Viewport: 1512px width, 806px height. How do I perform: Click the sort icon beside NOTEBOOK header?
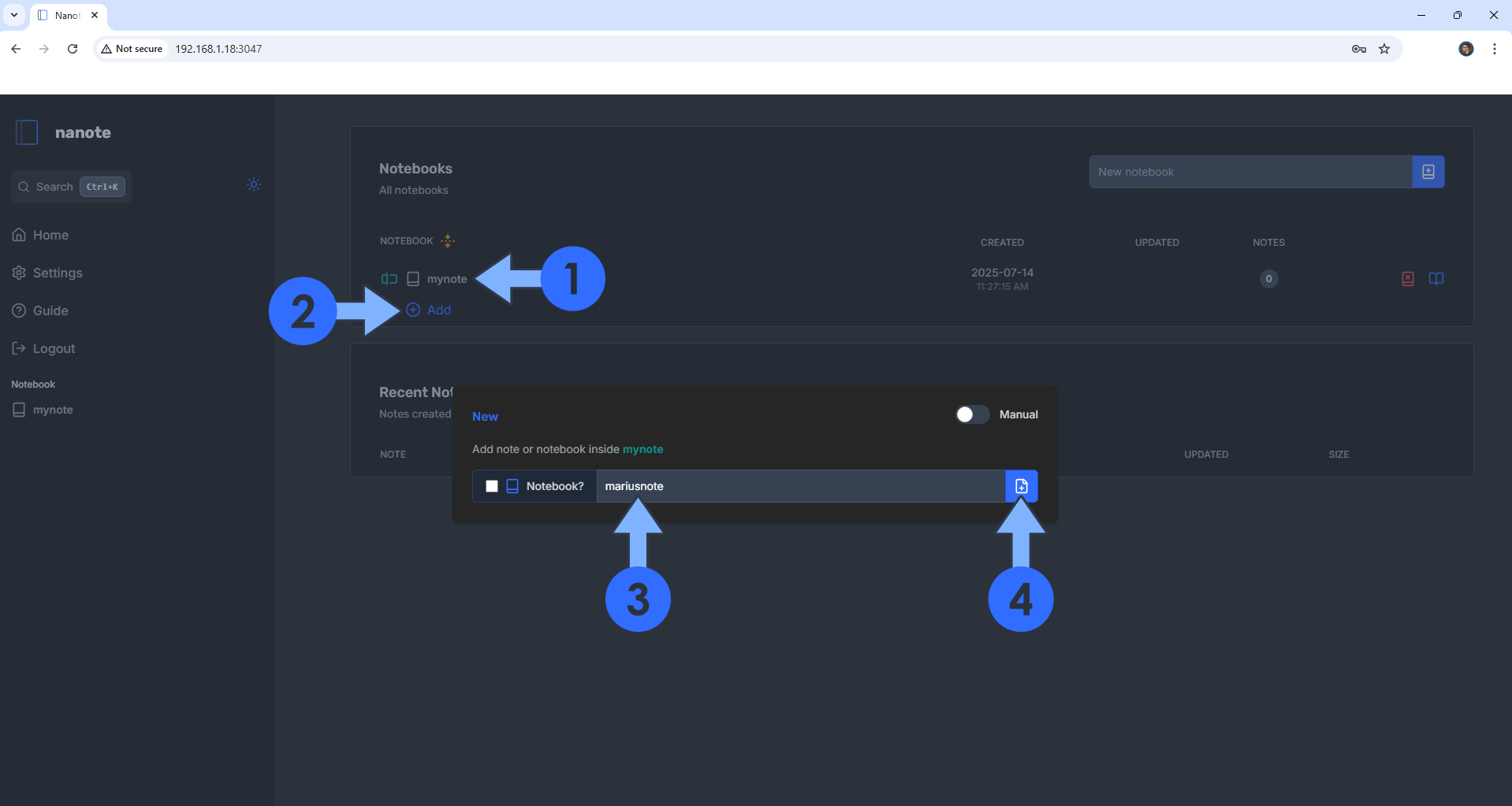click(x=448, y=241)
